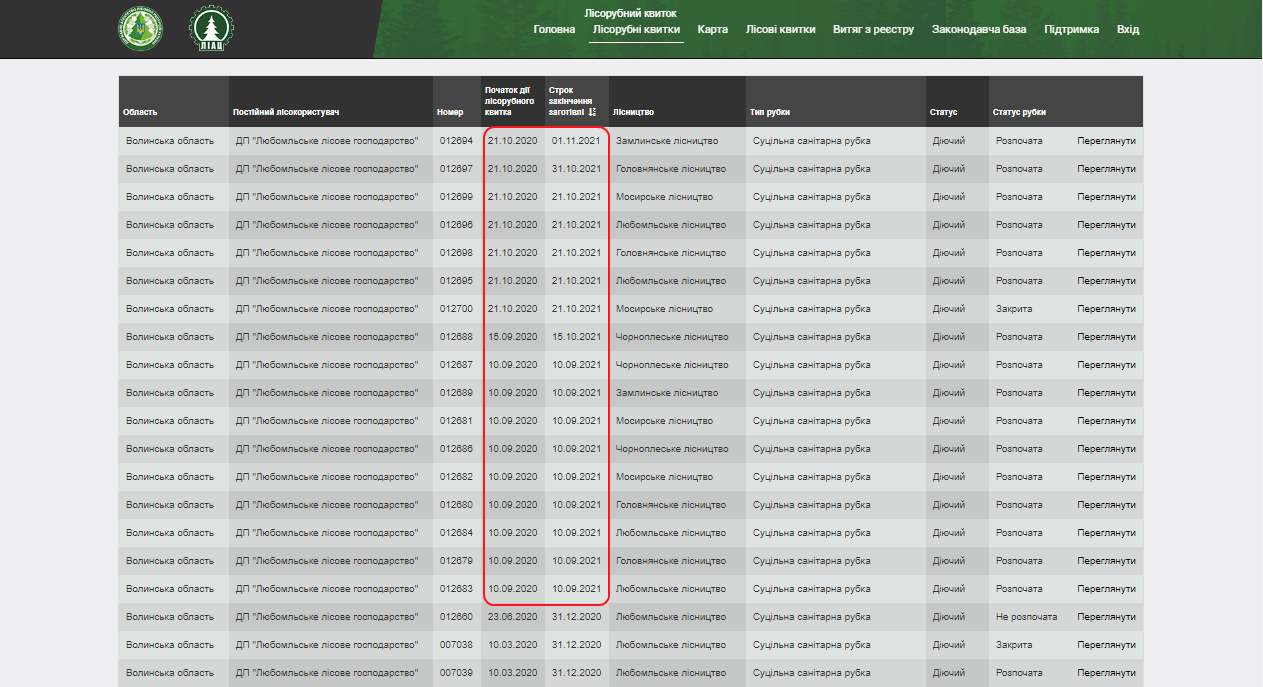Click the date 15.09.2020 cell
The height and width of the screenshot is (687, 1263).
point(513,337)
